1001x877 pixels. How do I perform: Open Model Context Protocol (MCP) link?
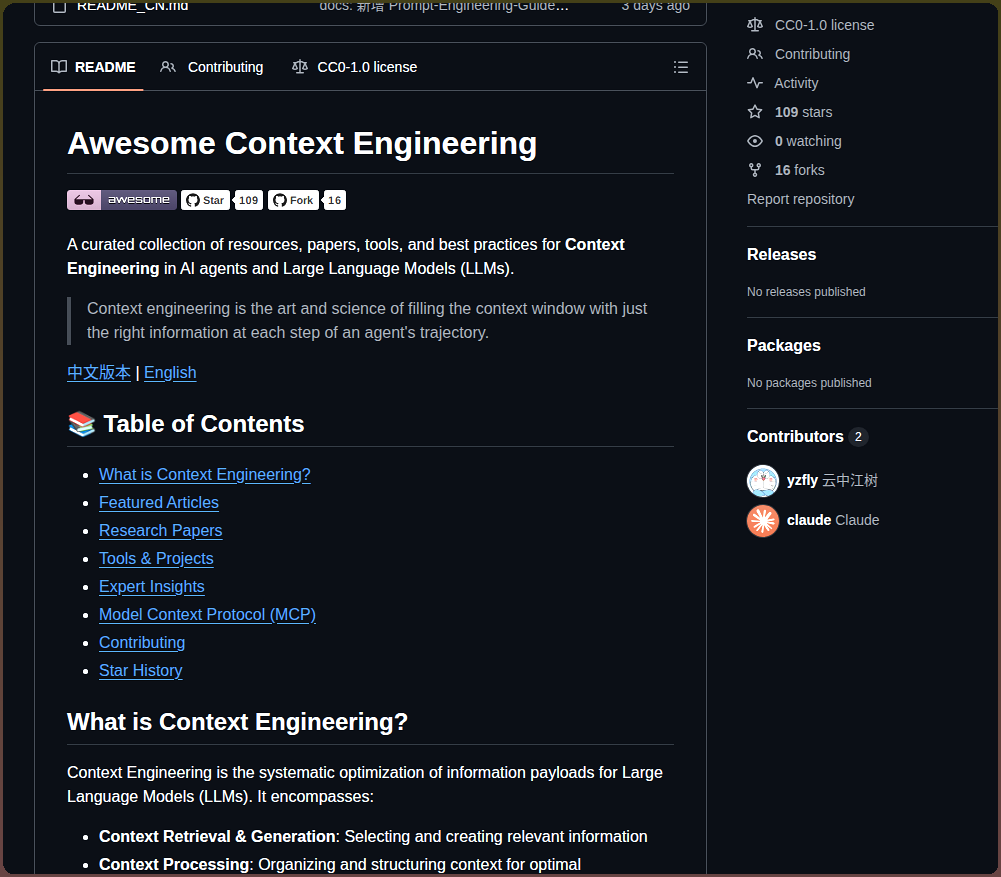(207, 615)
